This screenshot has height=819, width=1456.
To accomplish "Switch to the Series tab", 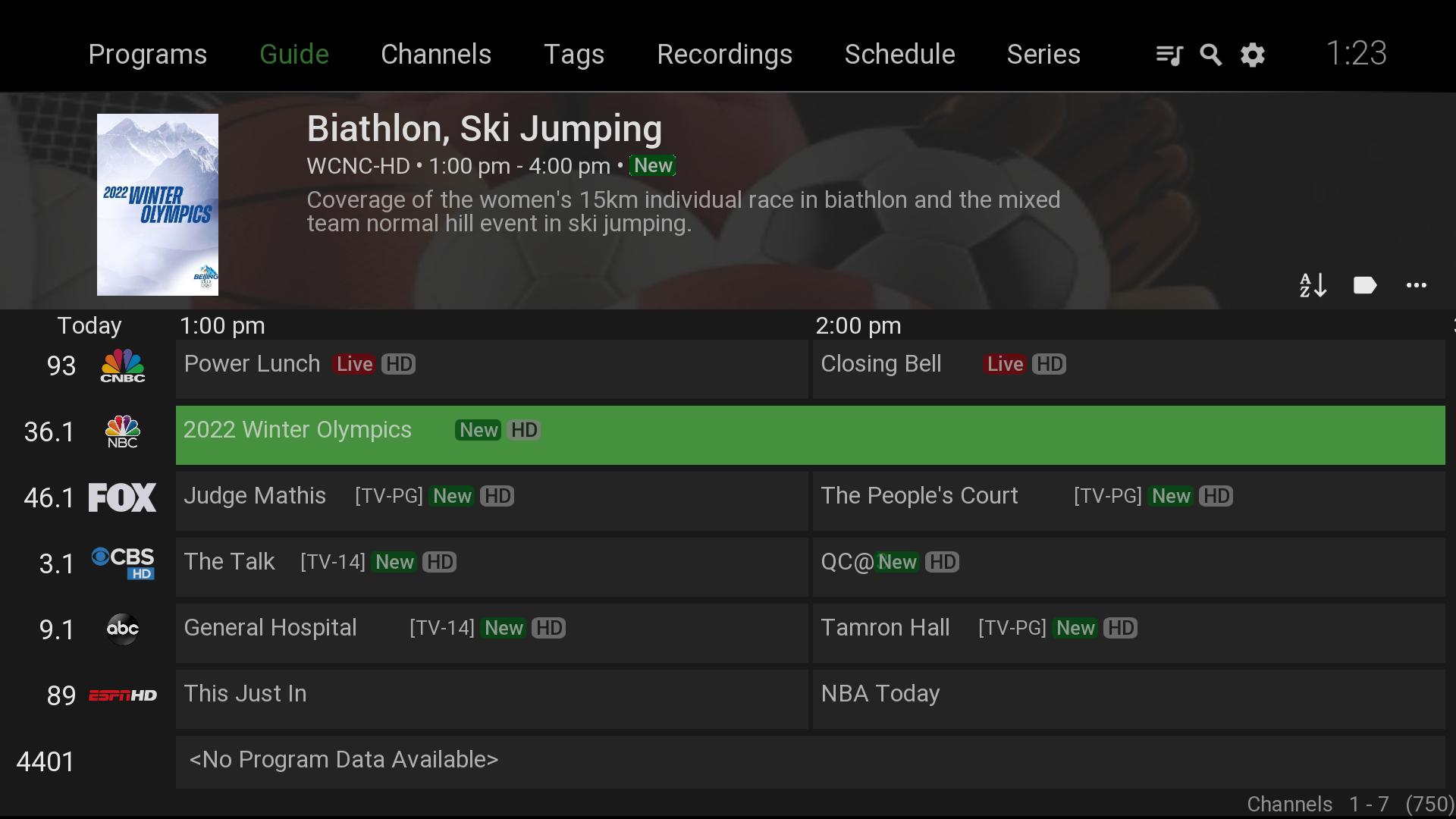I will tap(1043, 55).
